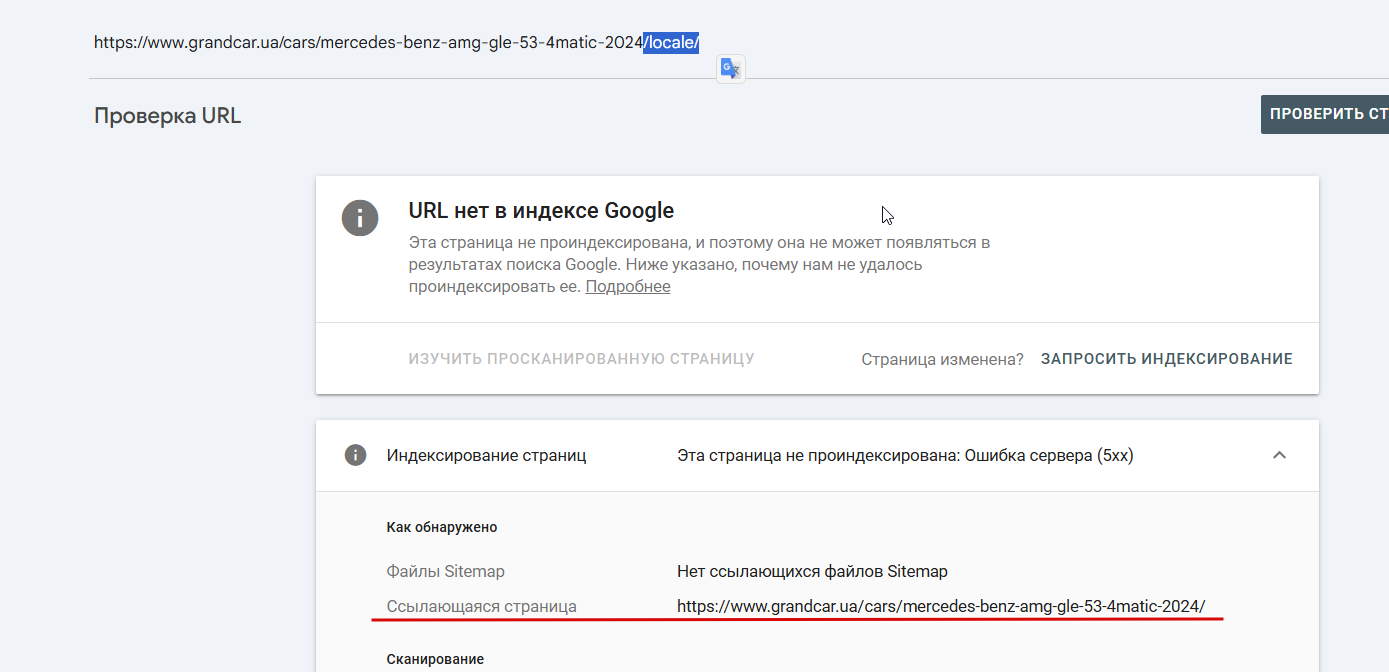Click 'Нет ссылающихся файлов Sitemap' value
The height and width of the screenshot is (672, 1389).
[812, 572]
